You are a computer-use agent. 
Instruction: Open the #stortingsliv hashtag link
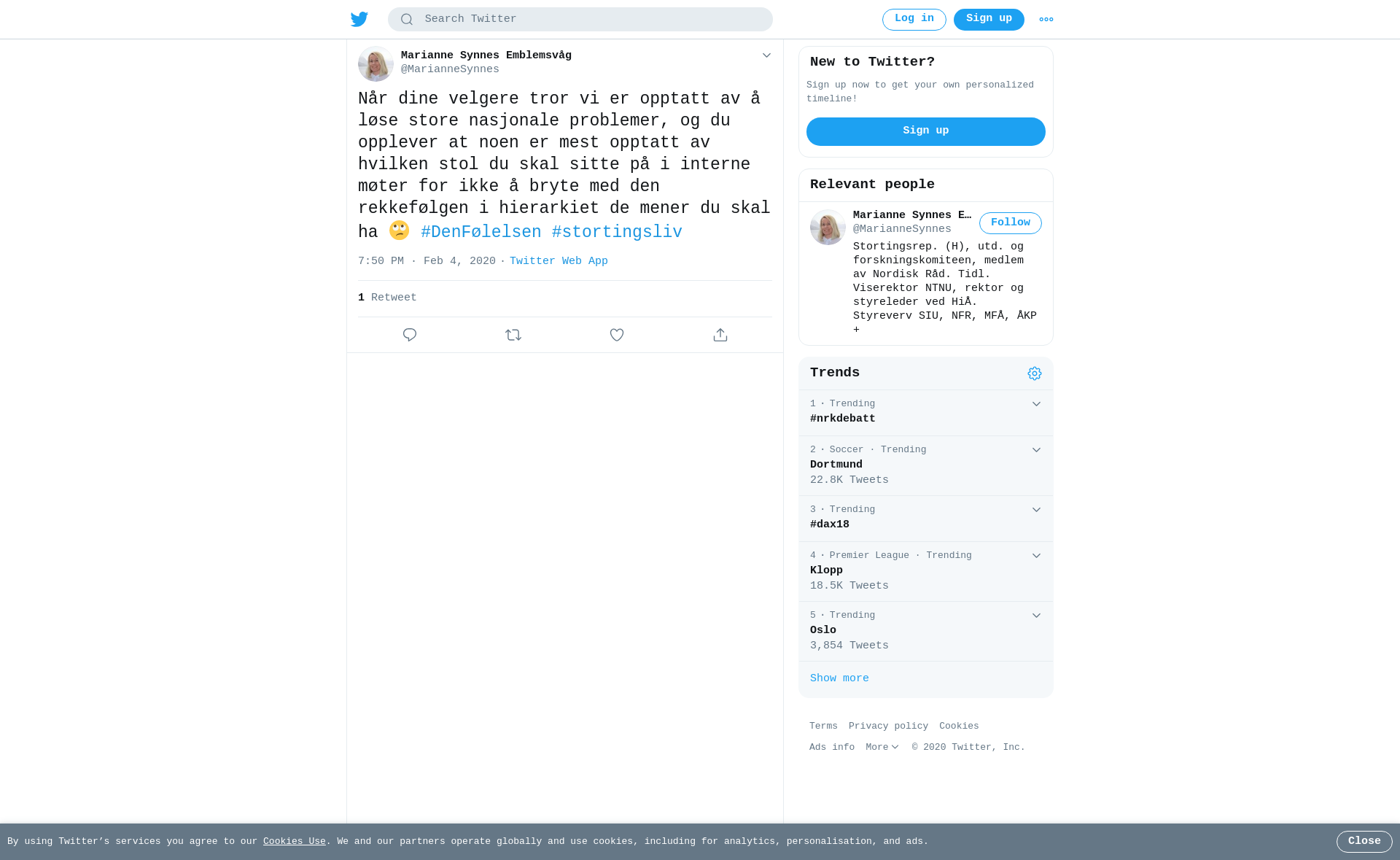coord(617,233)
